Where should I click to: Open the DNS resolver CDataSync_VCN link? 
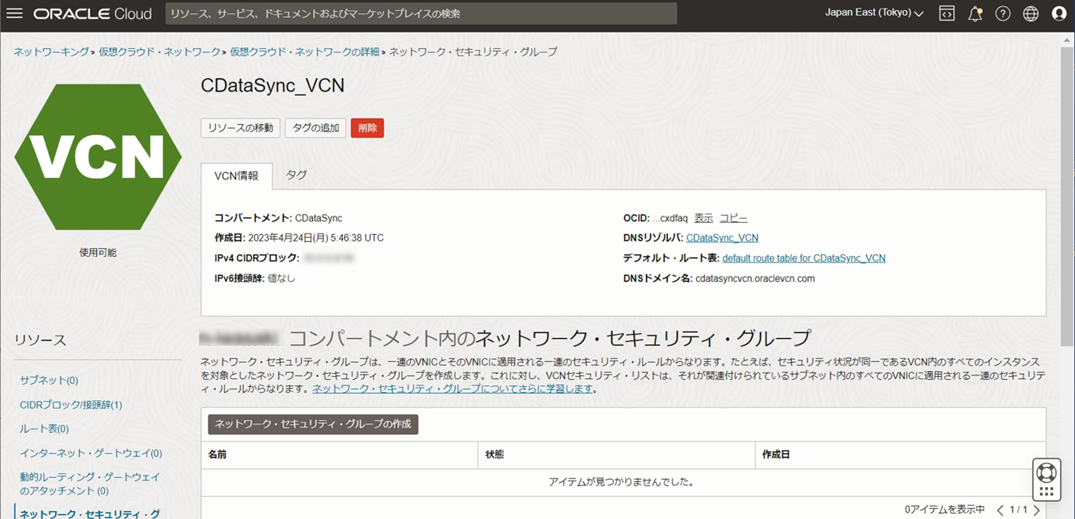pos(722,238)
